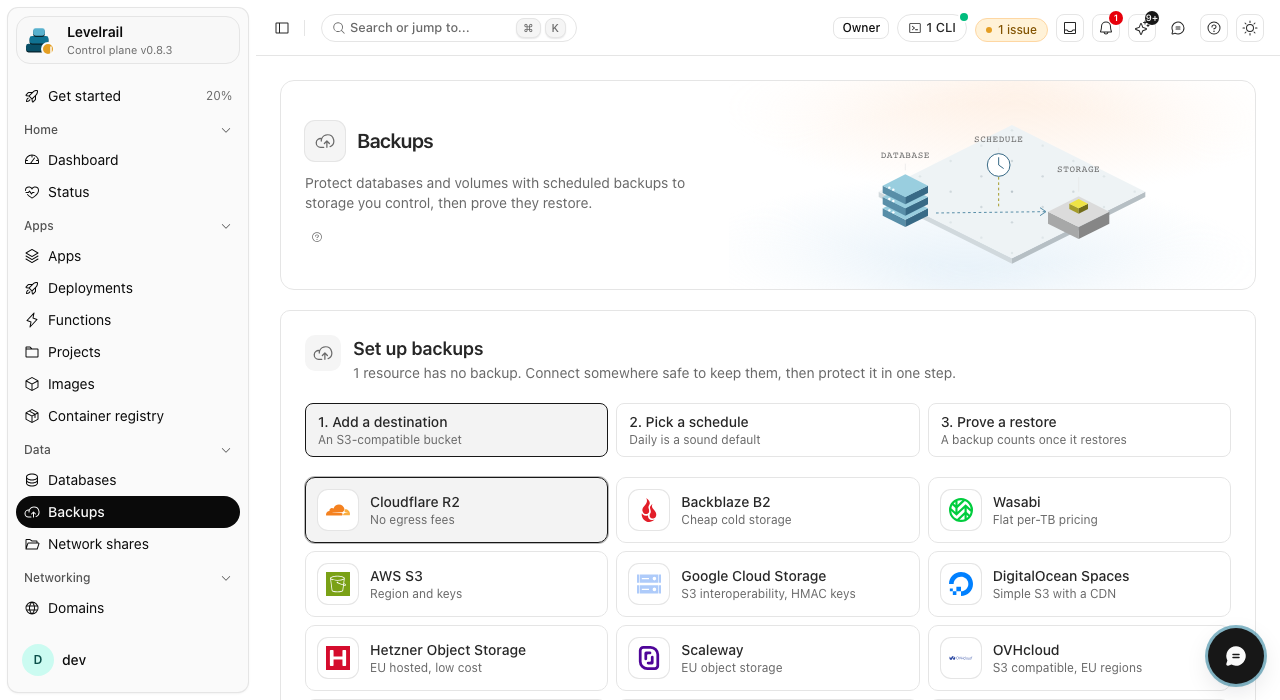The height and width of the screenshot is (700, 1280).
Task: Click the Backblaze B2 flame icon
Action: pos(649,510)
